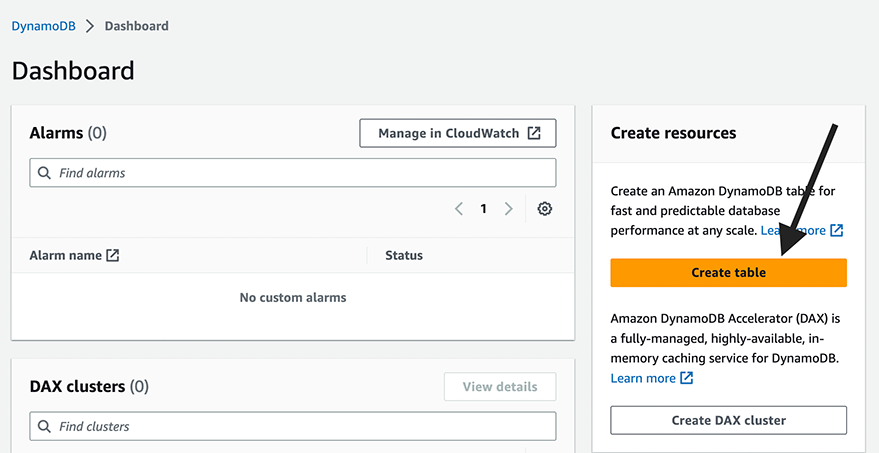Click the Create DAX cluster button
Screen dimensions: 879x453
click(x=728, y=420)
